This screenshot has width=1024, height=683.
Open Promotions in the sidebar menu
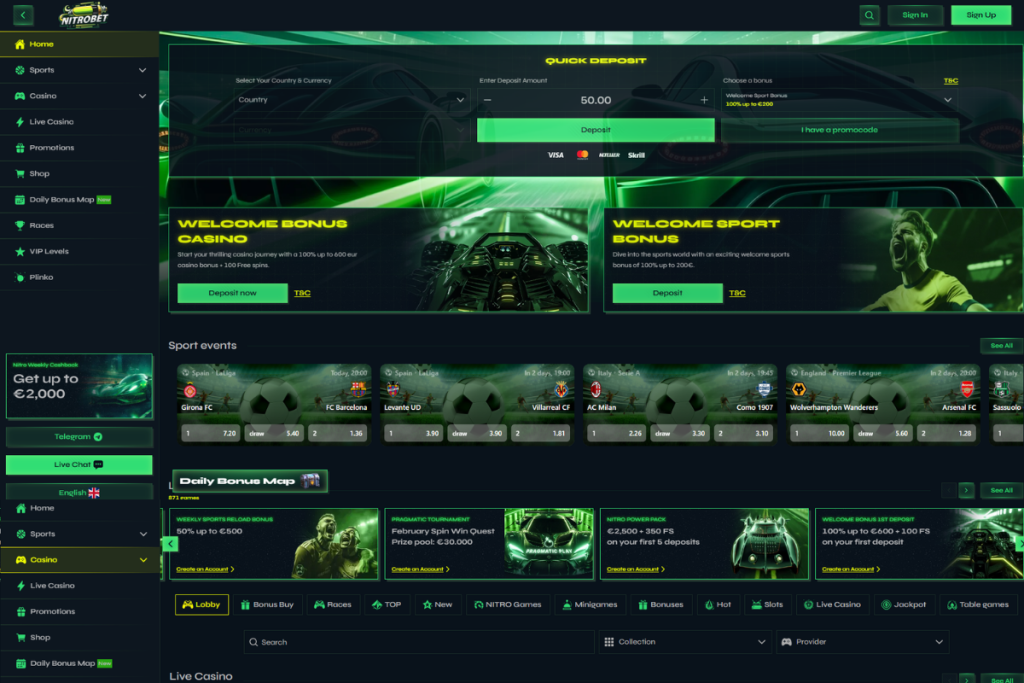(52, 148)
